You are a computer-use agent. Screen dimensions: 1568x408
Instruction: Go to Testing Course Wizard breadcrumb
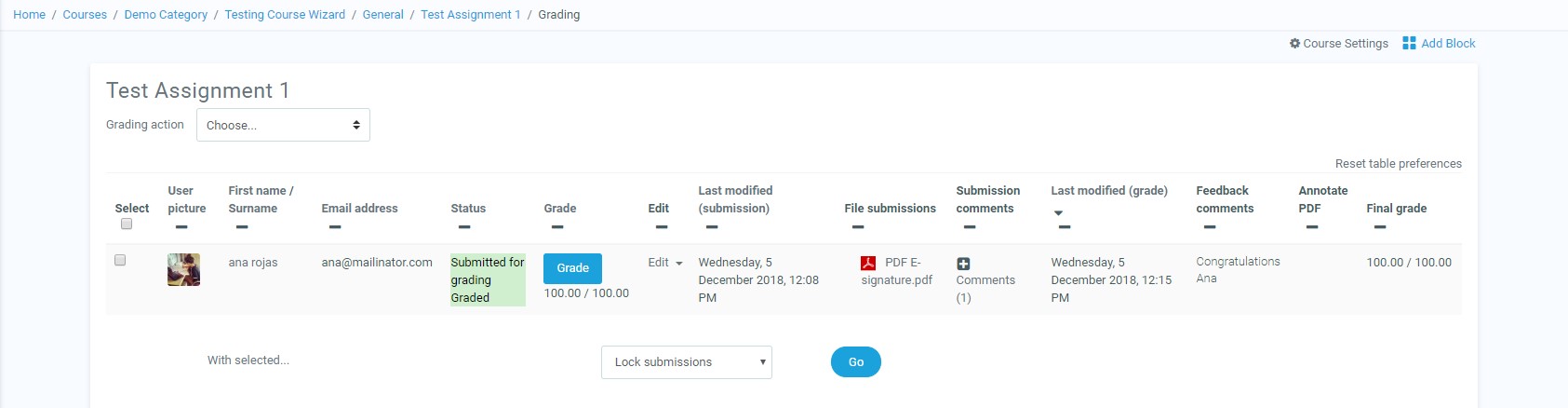[285, 15]
